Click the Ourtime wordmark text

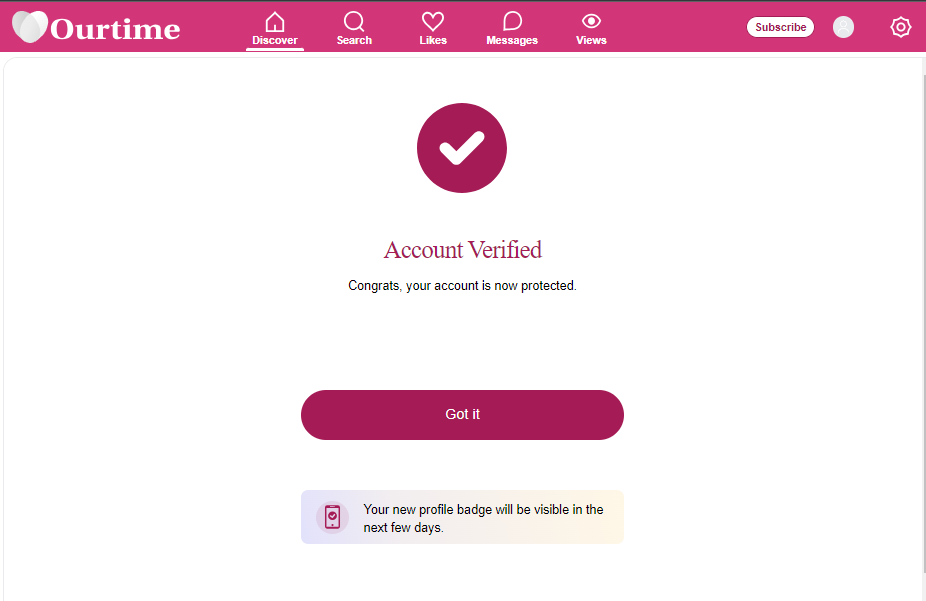pos(115,29)
